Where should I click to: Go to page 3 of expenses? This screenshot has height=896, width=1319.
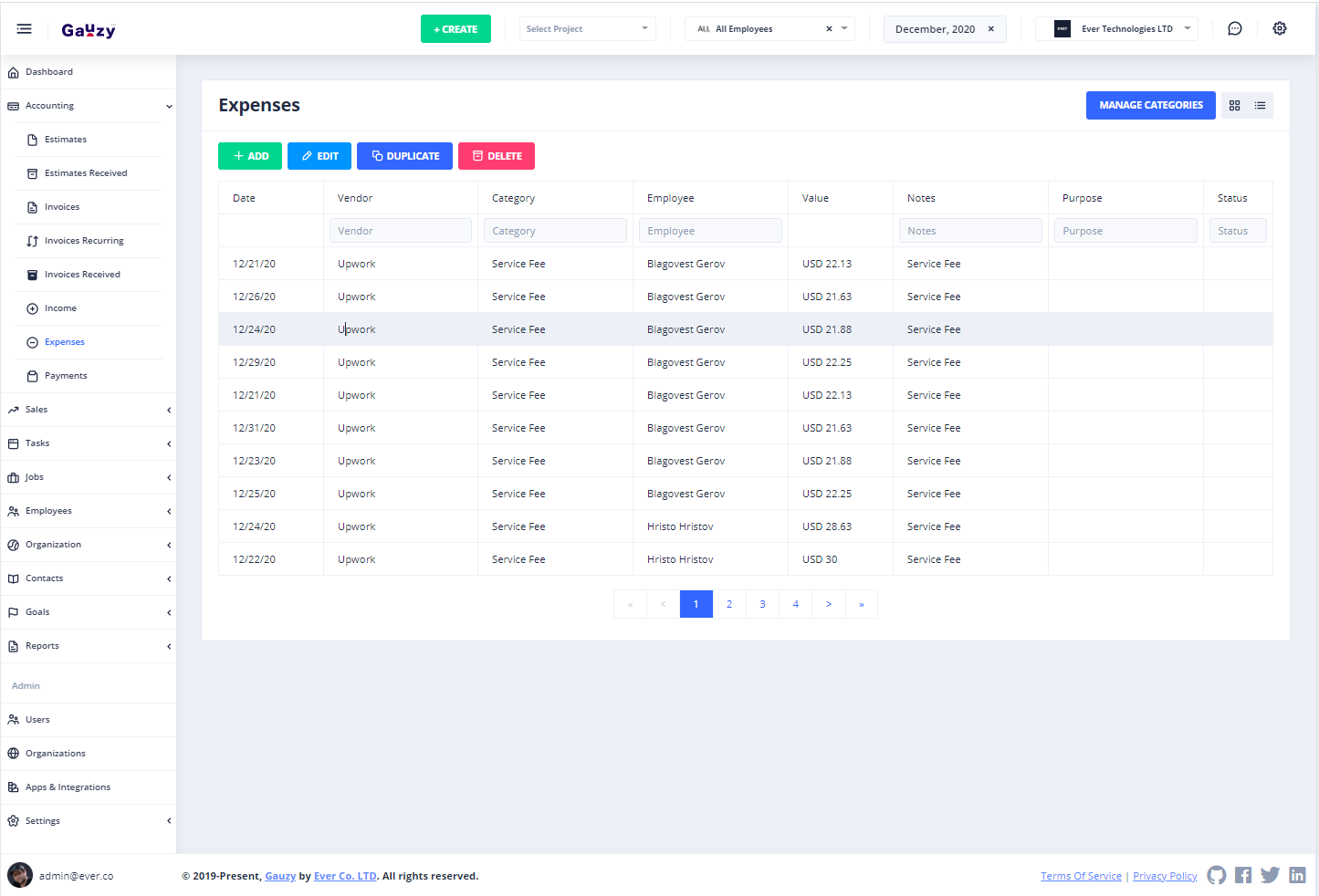click(762, 604)
